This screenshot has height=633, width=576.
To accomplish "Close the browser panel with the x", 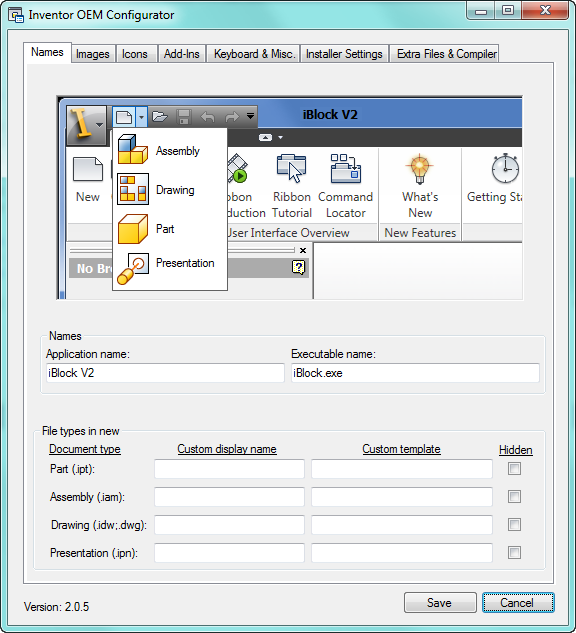I will click(303, 250).
